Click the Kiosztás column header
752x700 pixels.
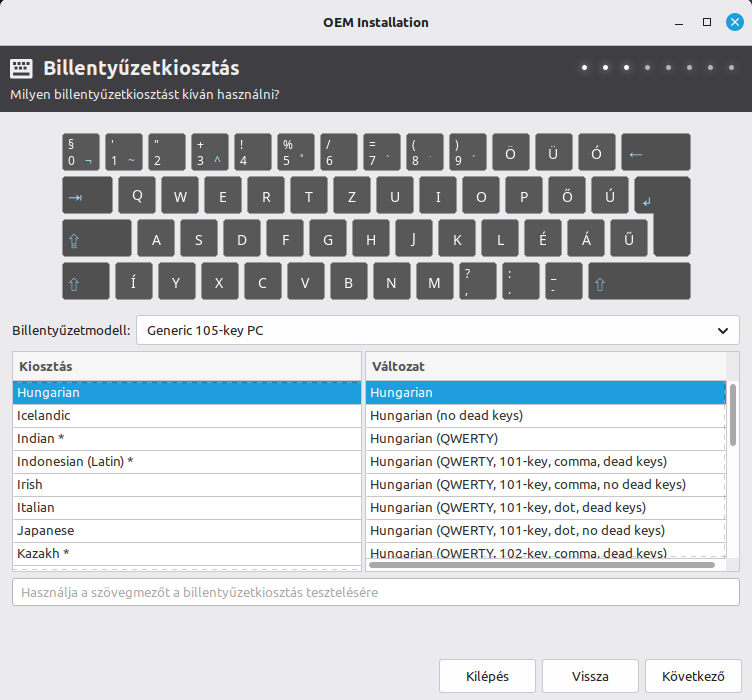point(186,366)
